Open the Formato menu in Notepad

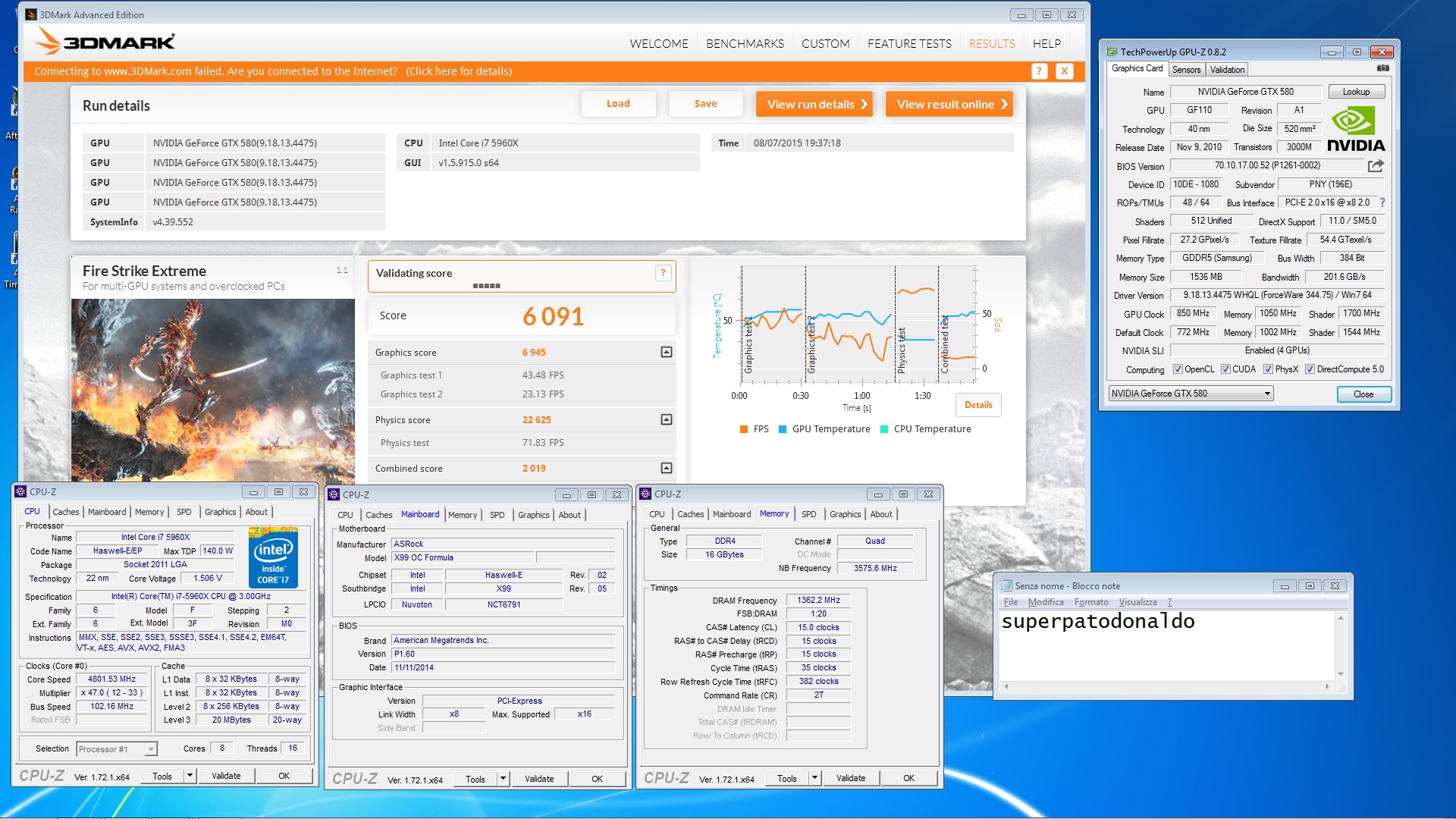(1090, 602)
